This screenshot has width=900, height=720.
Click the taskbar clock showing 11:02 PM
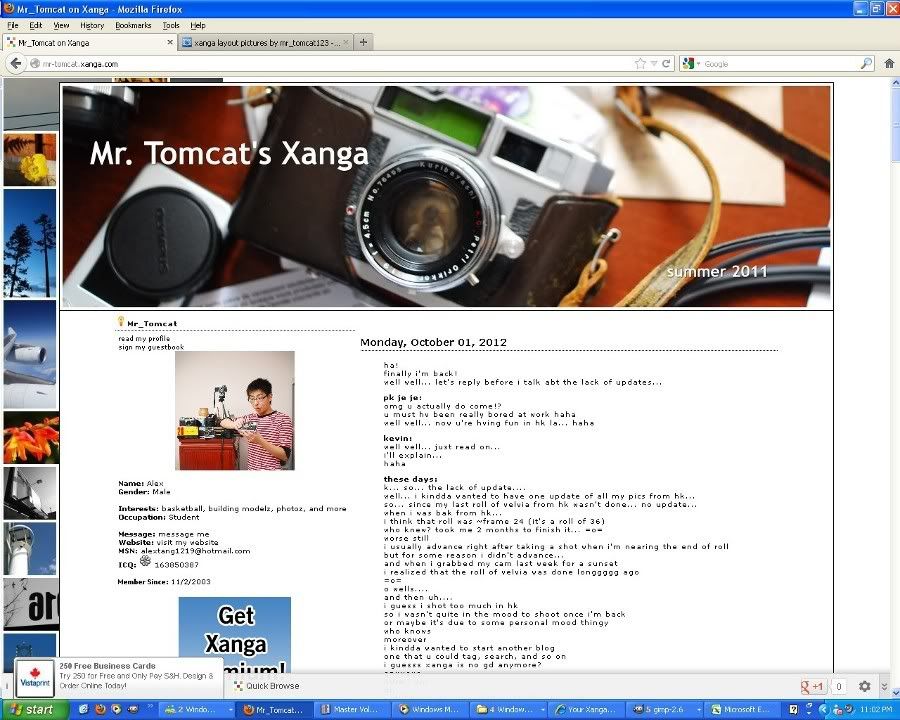coord(876,710)
